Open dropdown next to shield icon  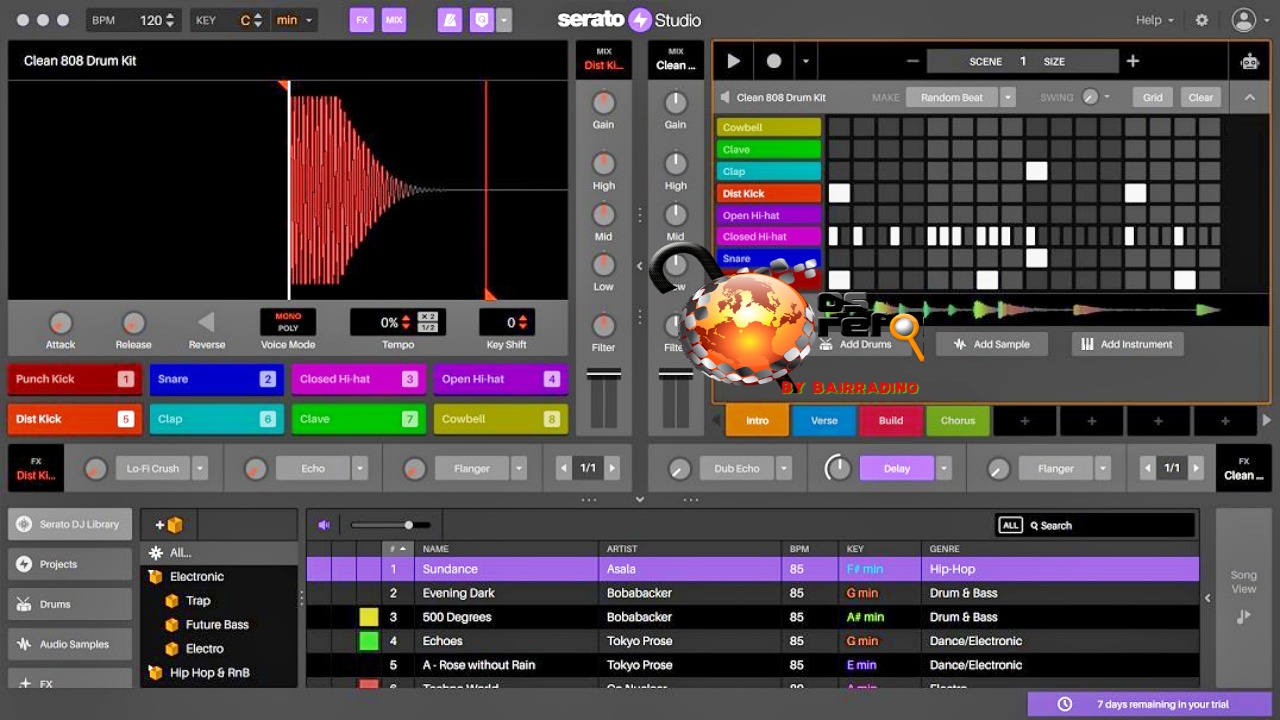pos(504,20)
